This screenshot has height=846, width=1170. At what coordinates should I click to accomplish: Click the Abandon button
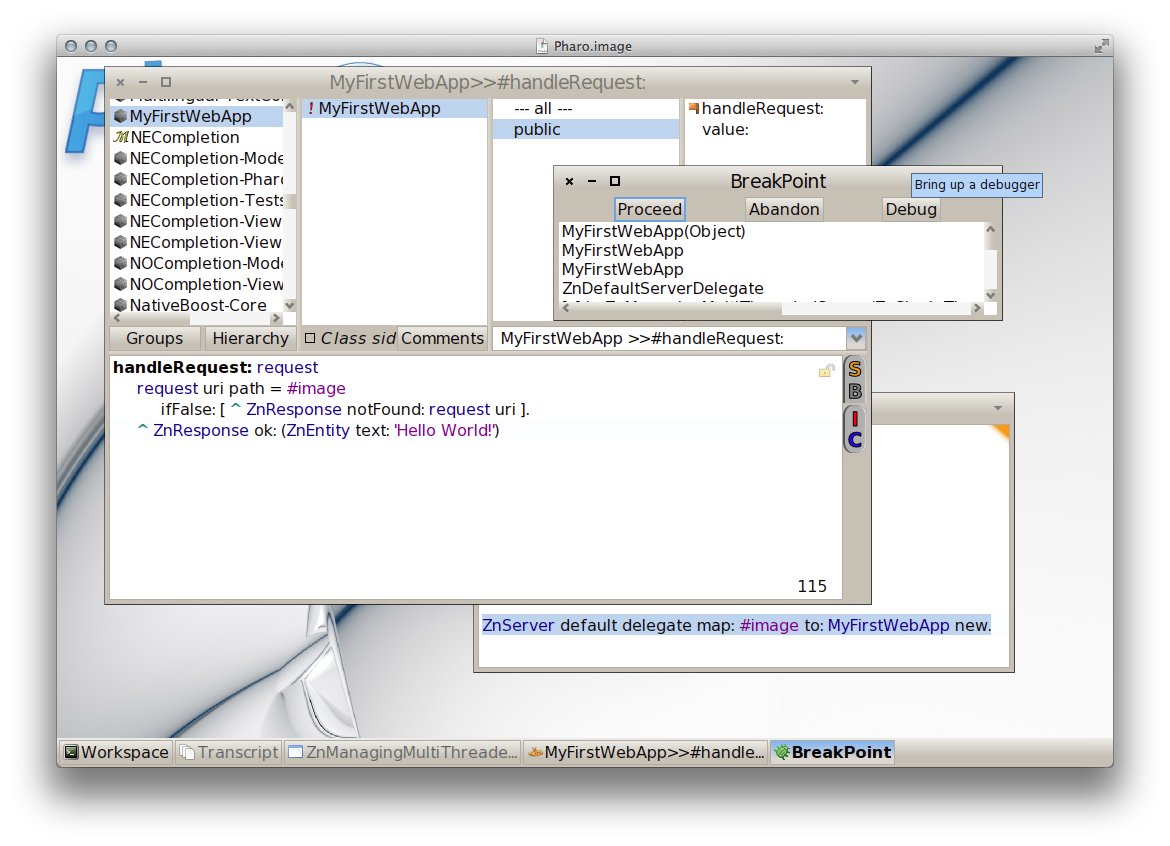click(784, 210)
